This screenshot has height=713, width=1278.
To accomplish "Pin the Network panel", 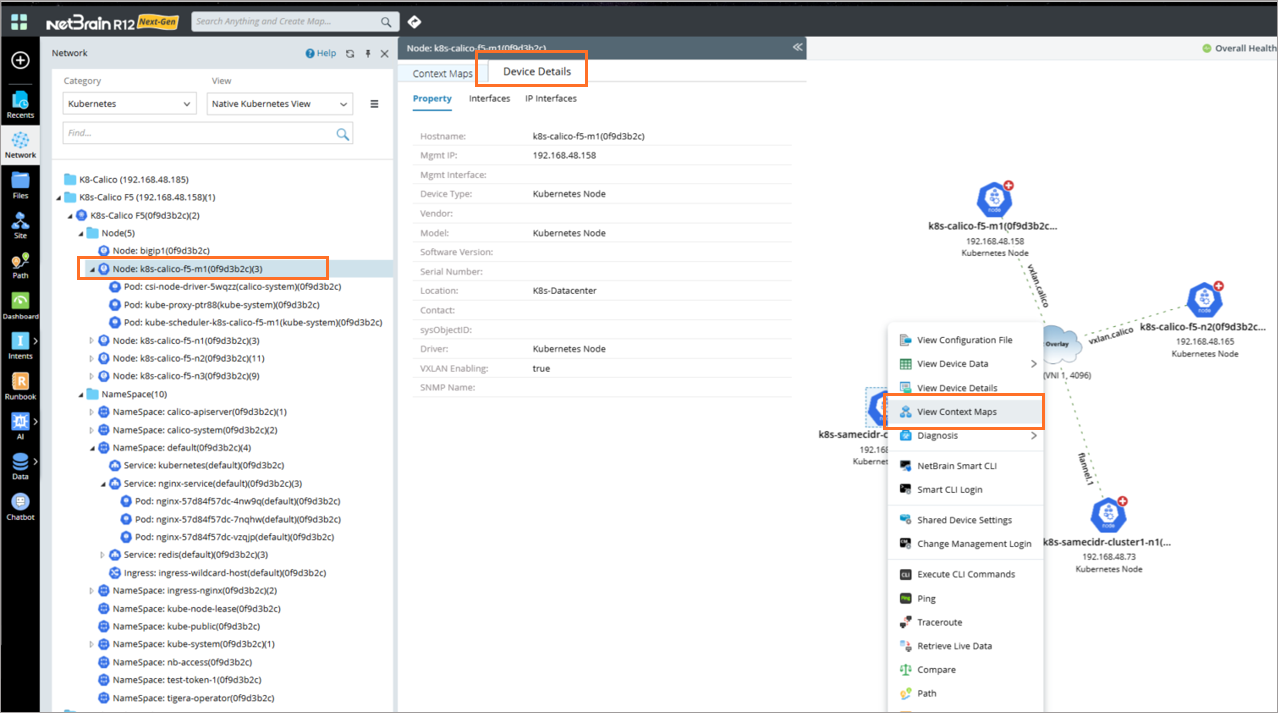I will pyautogui.click(x=367, y=54).
